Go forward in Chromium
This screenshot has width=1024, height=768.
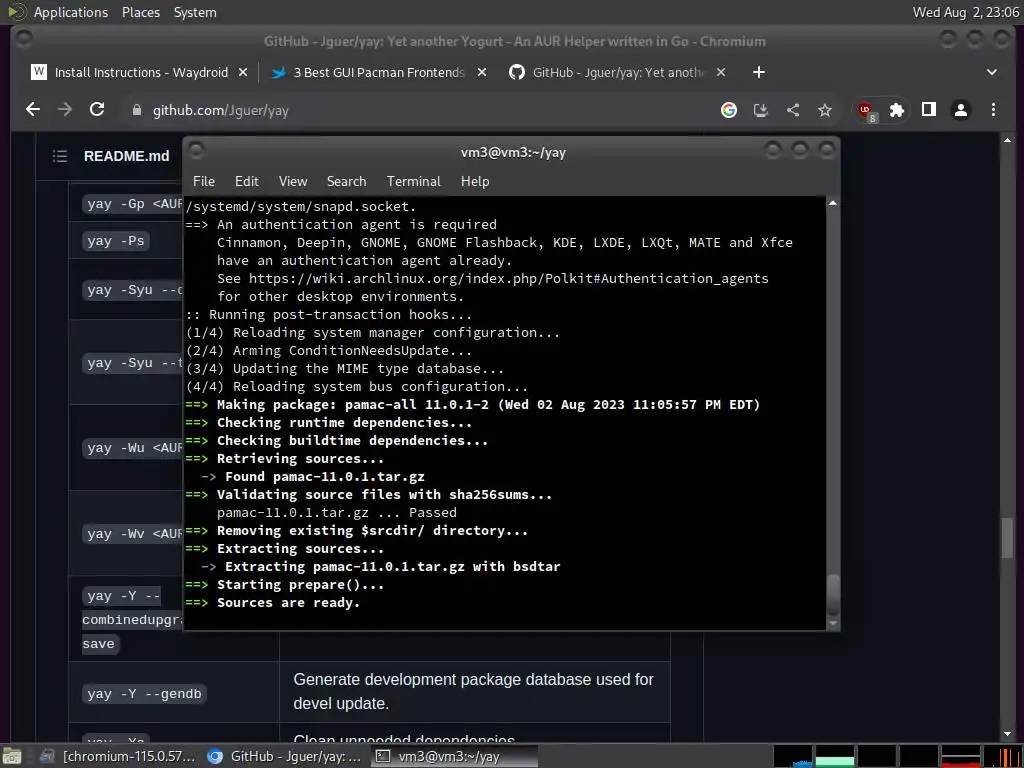pyautogui.click(x=65, y=110)
